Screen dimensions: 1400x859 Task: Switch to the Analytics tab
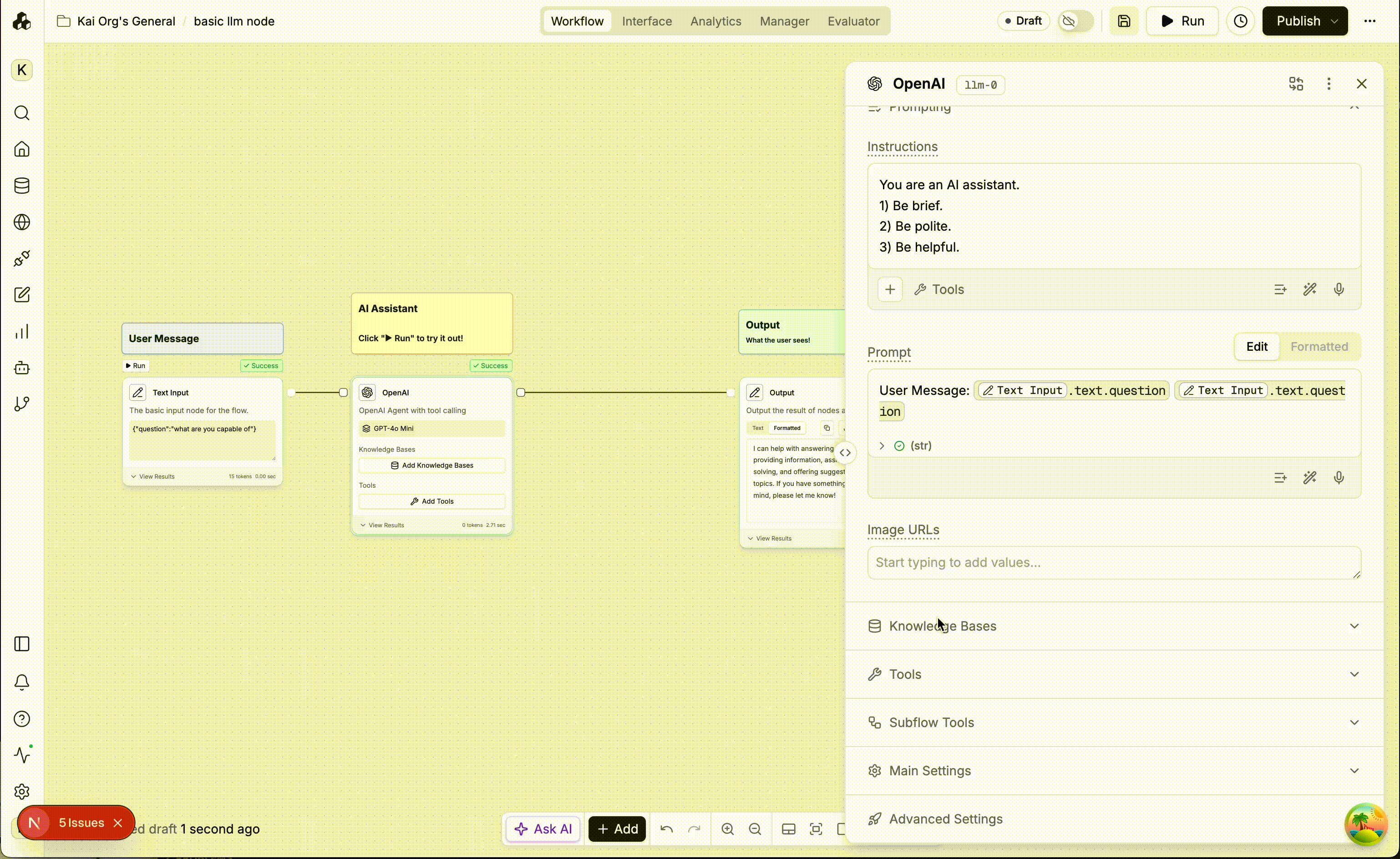pos(715,21)
